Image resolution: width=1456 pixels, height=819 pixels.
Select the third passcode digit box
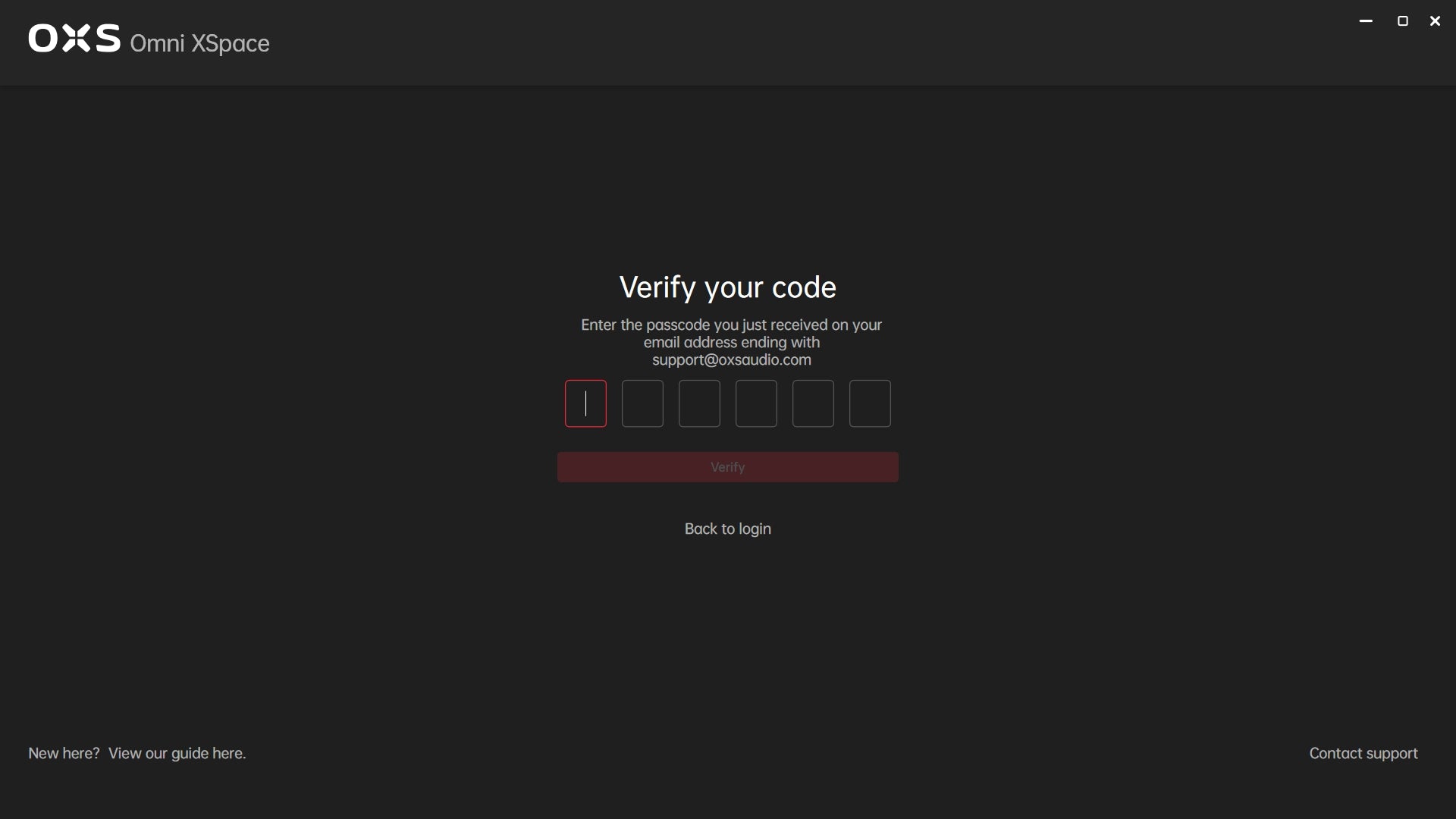click(699, 403)
